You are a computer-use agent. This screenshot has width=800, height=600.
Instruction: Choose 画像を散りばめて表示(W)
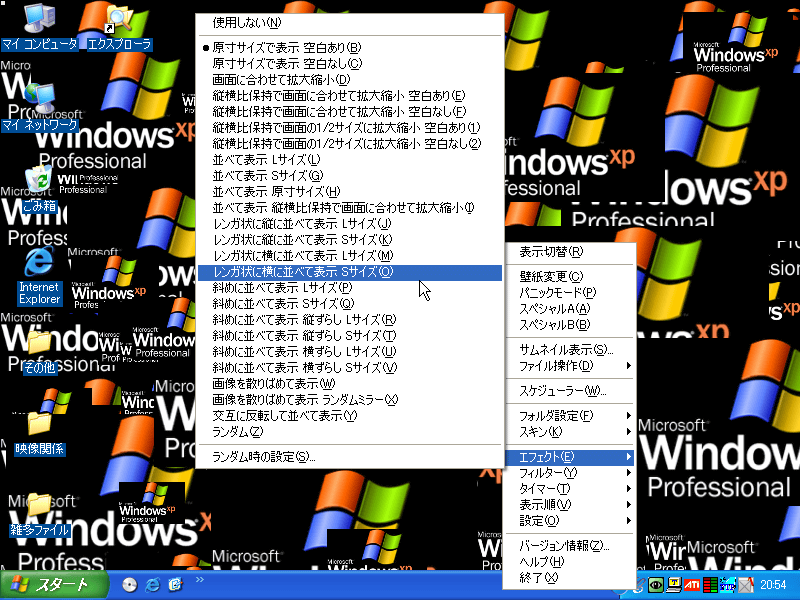point(350,384)
